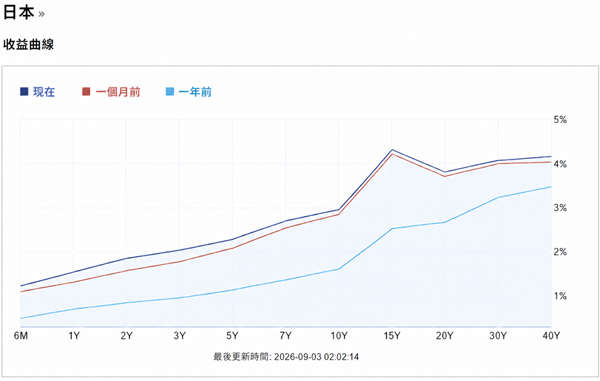600x381 pixels.
Task: Select the 3Y x-axis label
Action: [x=179, y=336]
